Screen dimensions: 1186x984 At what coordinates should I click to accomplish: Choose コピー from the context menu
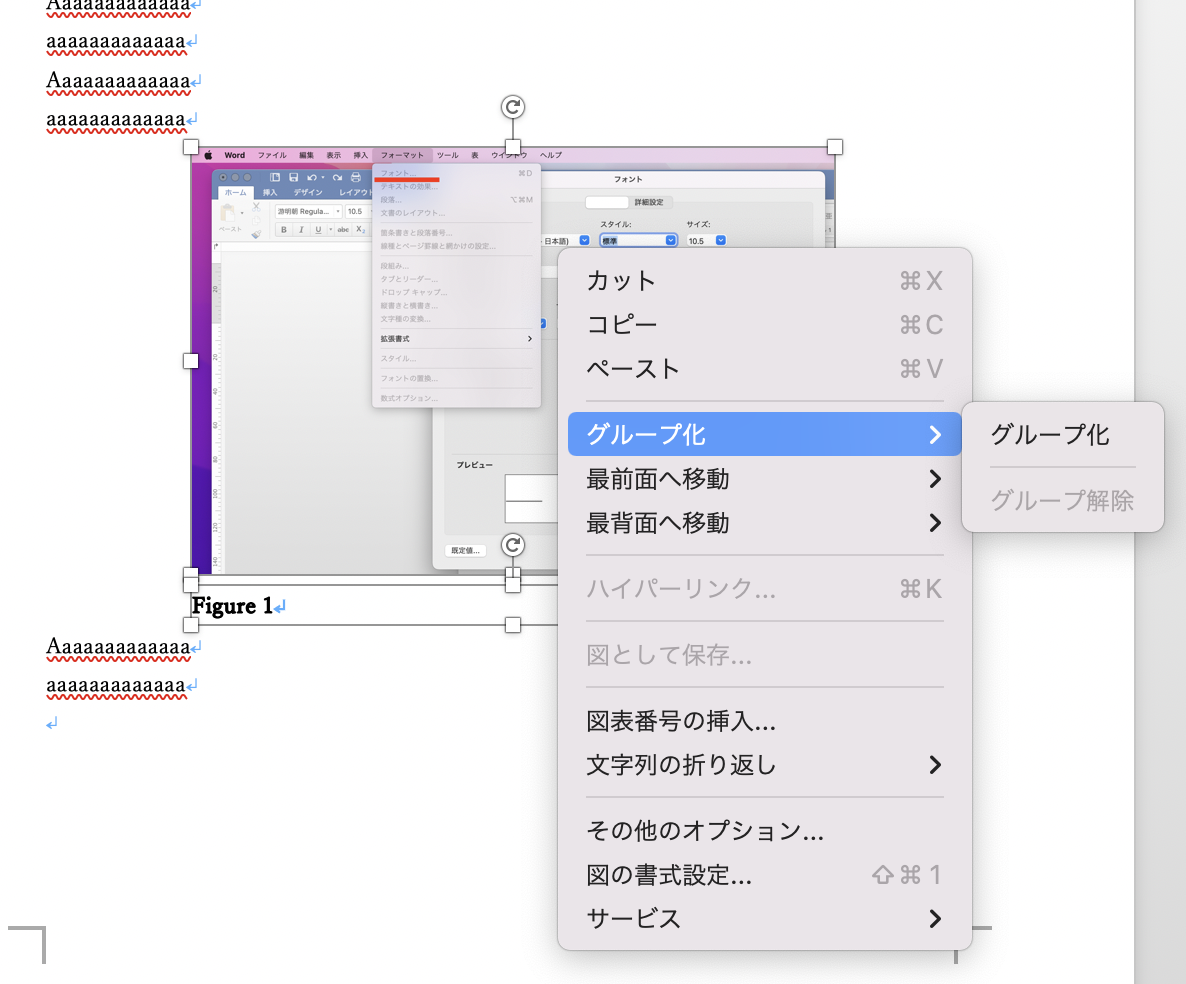[x=765, y=324]
